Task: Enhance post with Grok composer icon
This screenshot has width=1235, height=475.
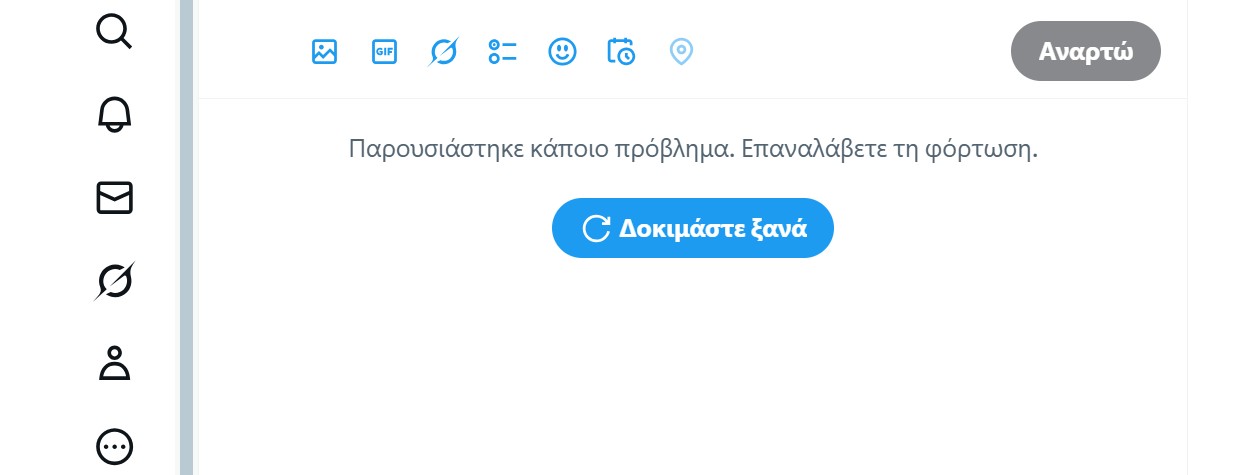Action: pyautogui.click(x=443, y=51)
